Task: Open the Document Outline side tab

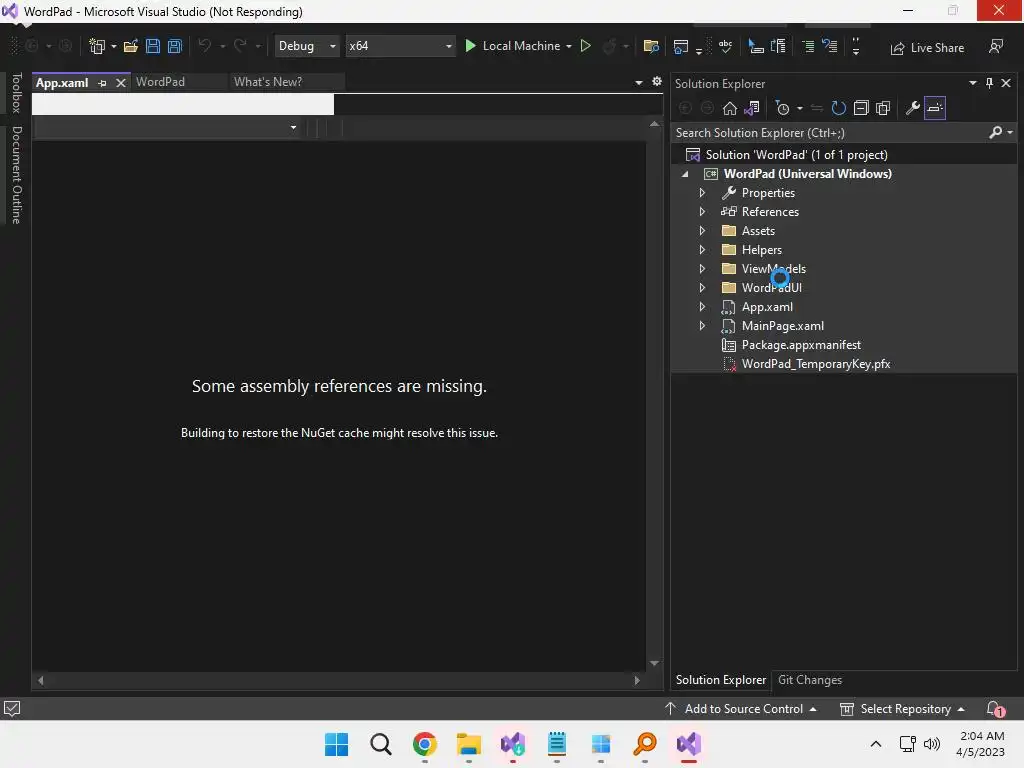Action: click(x=17, y=175)
